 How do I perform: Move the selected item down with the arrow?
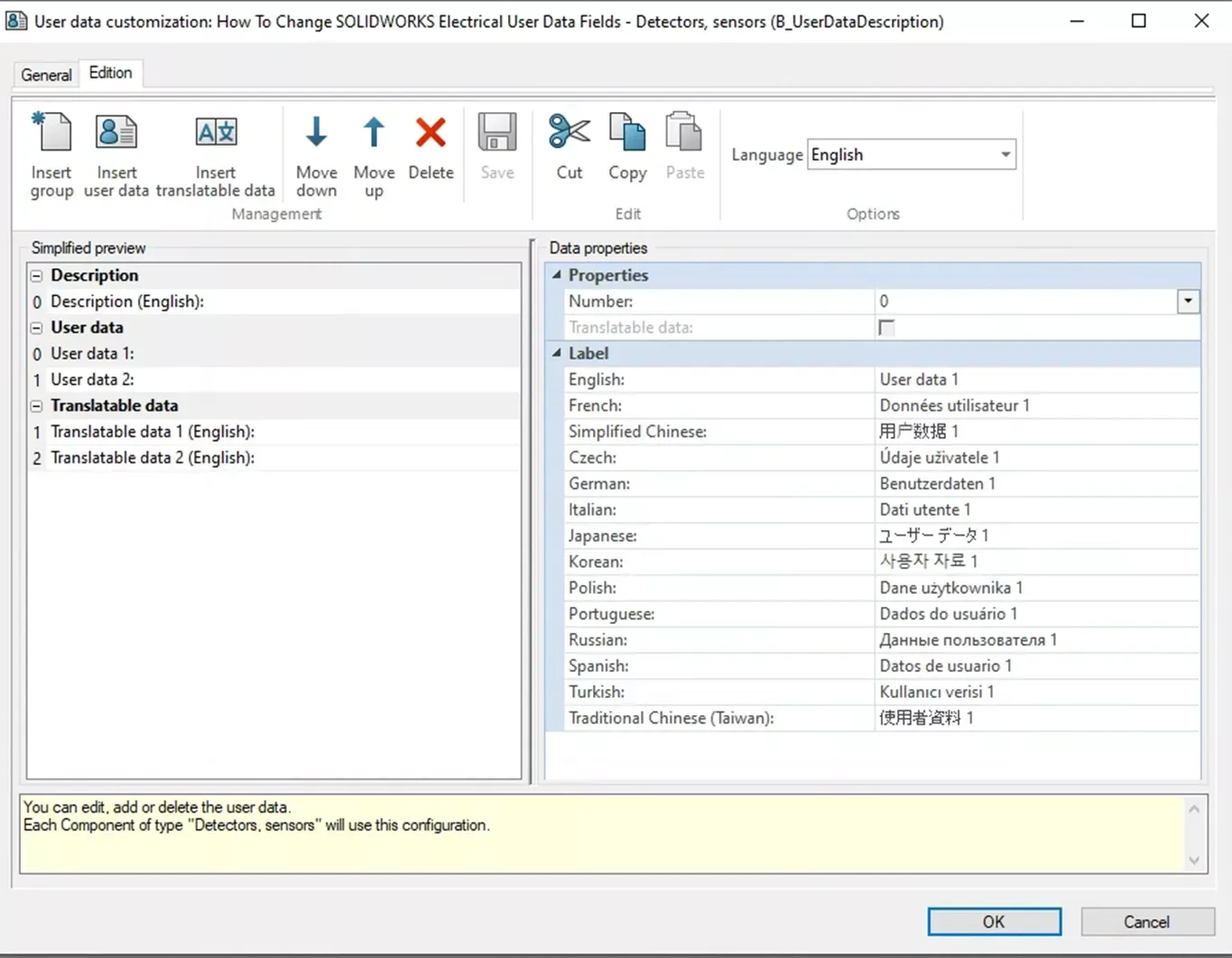tap(317, 133)
